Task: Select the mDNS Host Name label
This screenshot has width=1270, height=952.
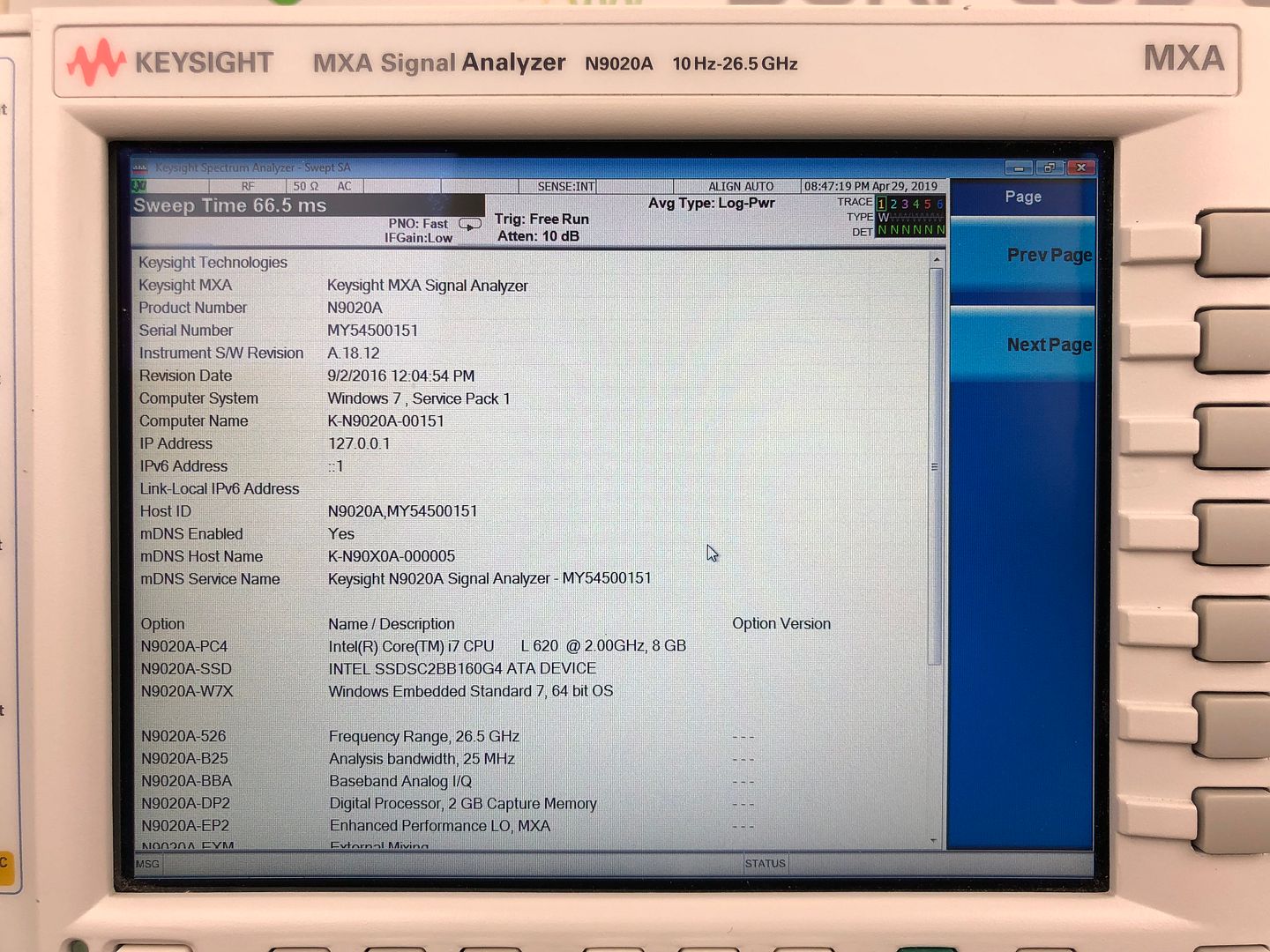Action: click(x=201, y=556)
